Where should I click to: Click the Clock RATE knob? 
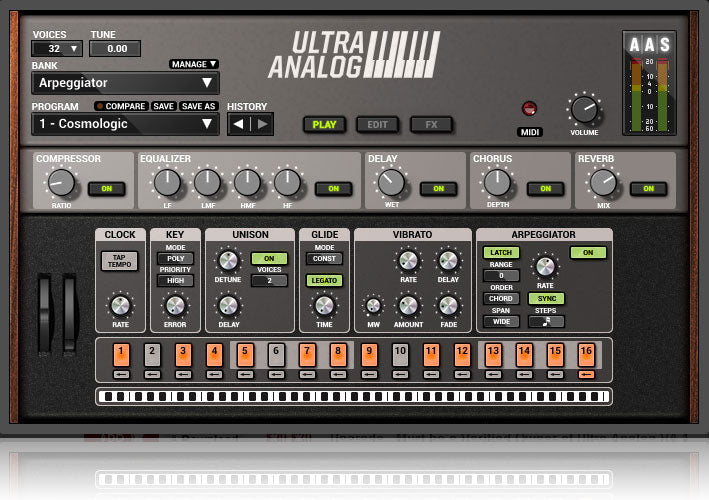[x=120, y=306]
